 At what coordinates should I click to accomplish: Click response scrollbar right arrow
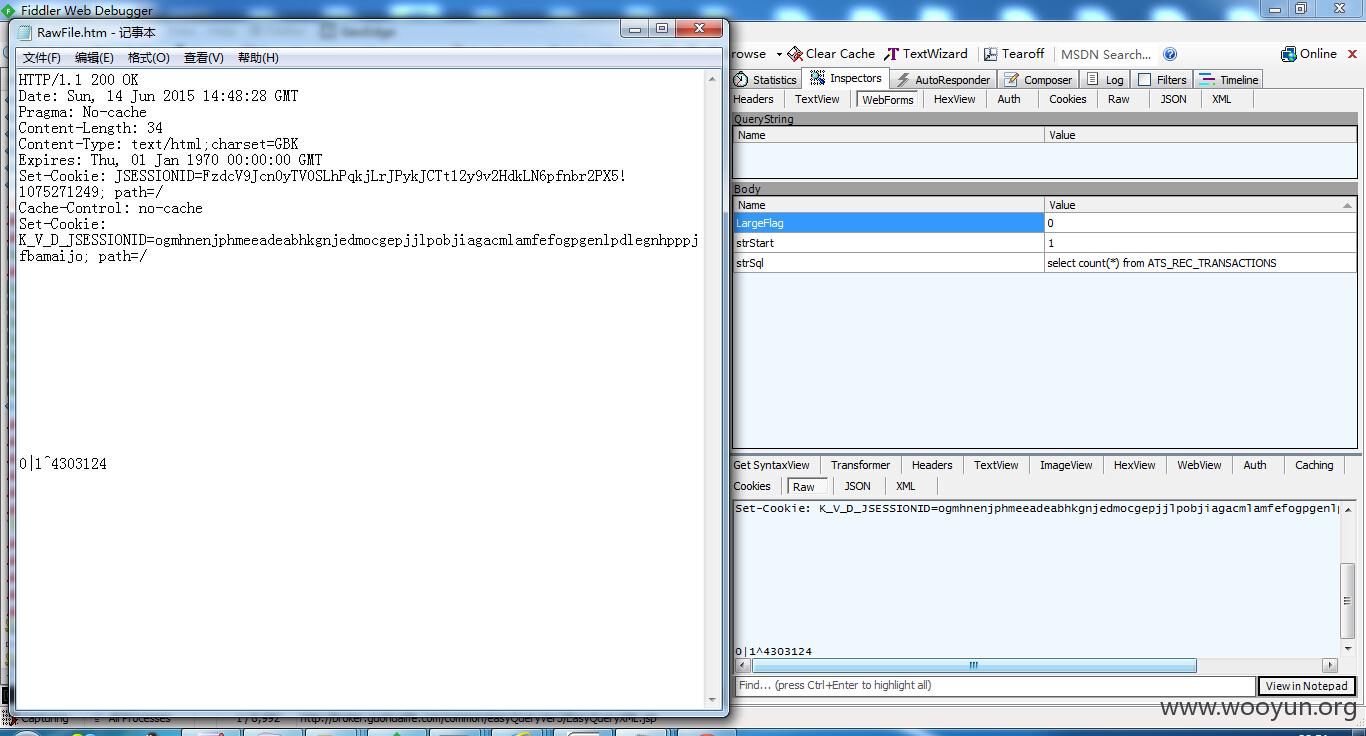1329,665
